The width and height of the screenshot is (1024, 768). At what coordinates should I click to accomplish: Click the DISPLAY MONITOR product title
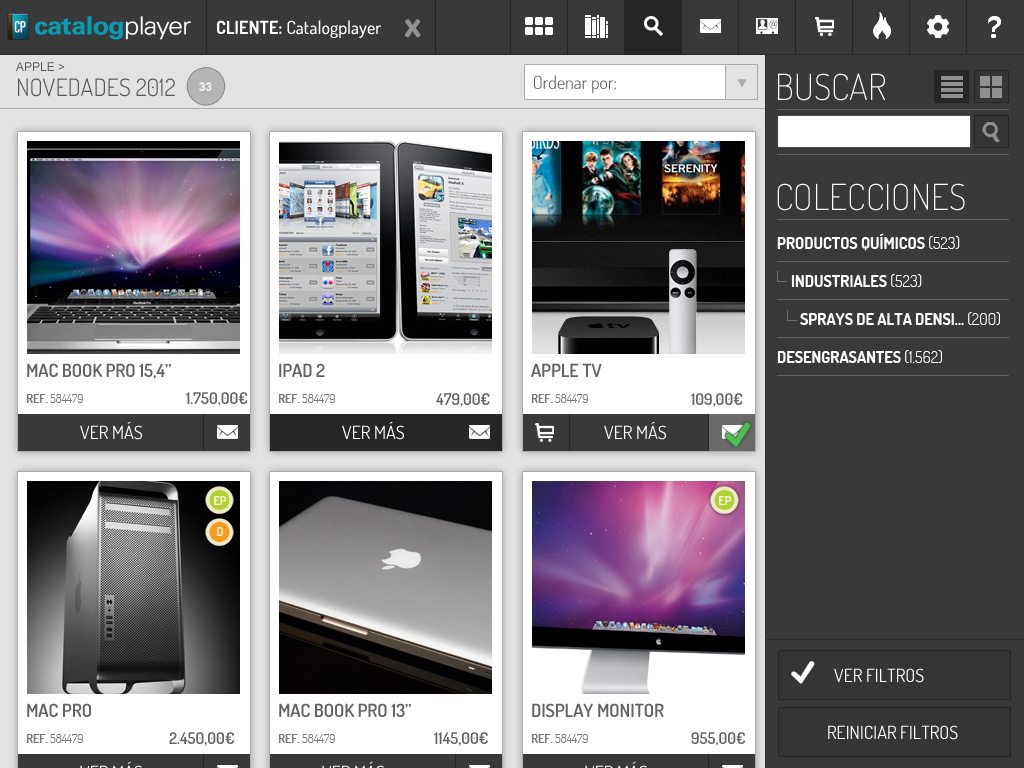(598, 711)
